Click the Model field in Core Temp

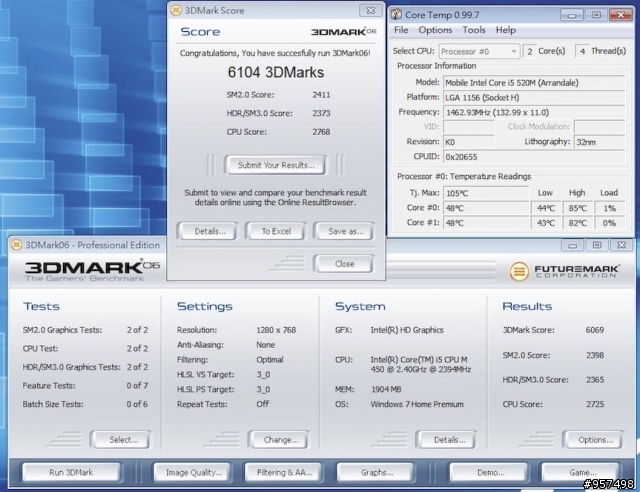[534, 83]
